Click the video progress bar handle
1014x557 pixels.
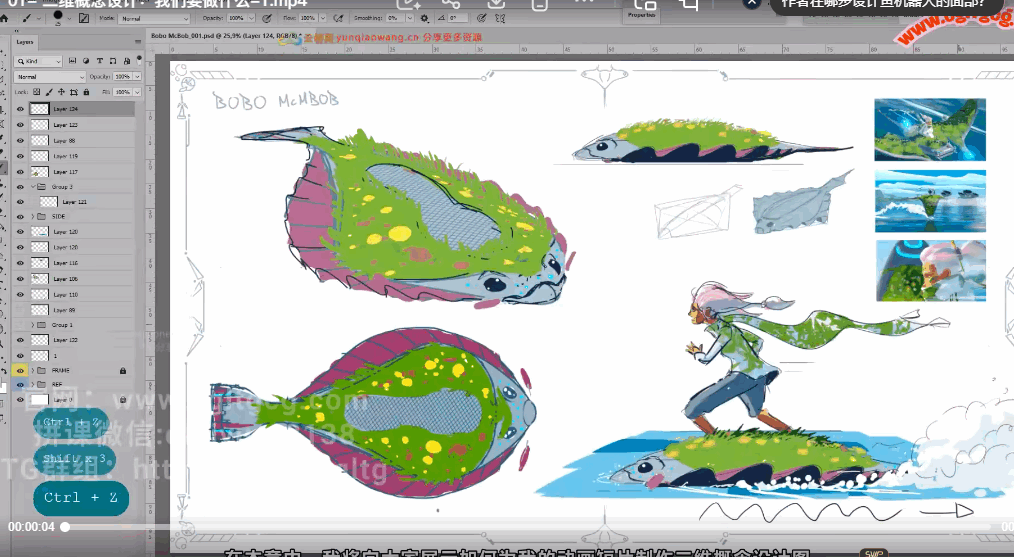65,527
